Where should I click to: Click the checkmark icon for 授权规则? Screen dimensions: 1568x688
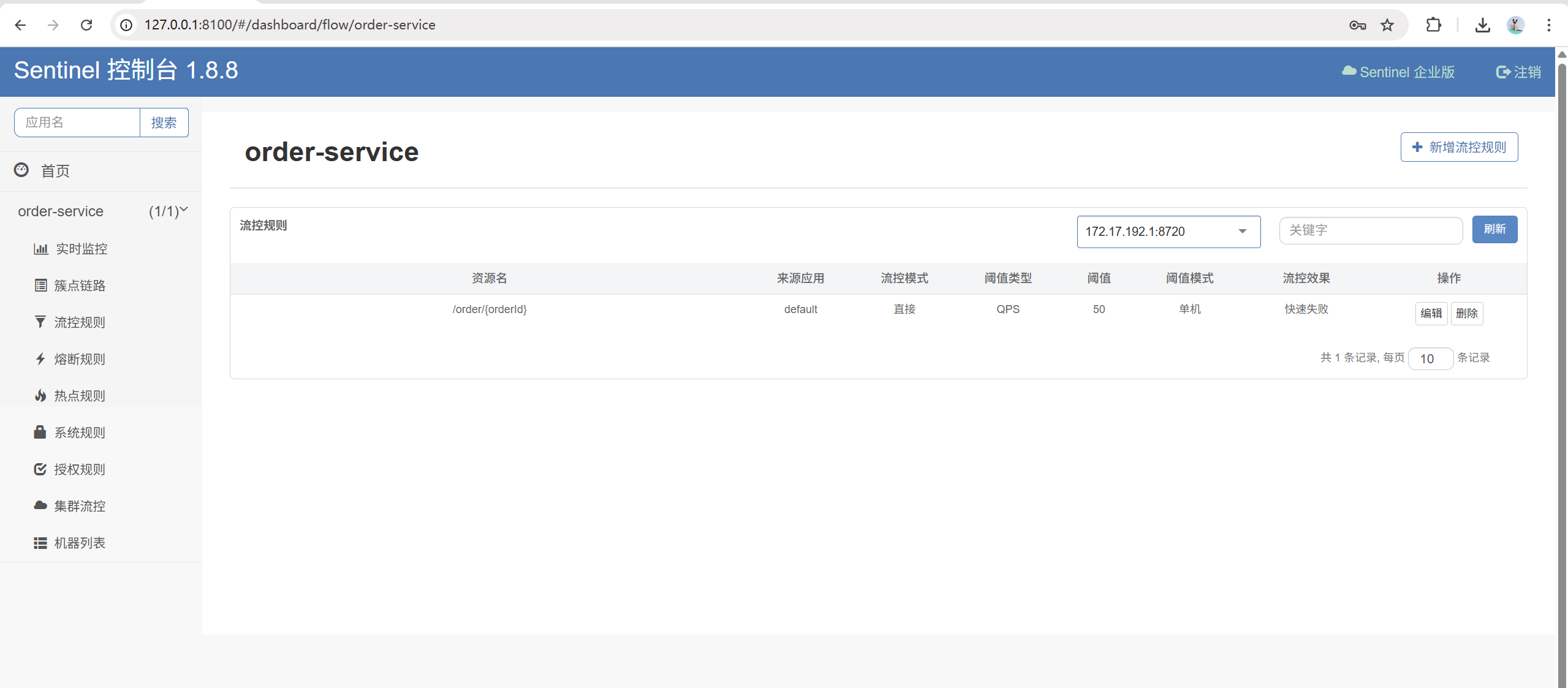pyautogui.click(x=40, y=469)
